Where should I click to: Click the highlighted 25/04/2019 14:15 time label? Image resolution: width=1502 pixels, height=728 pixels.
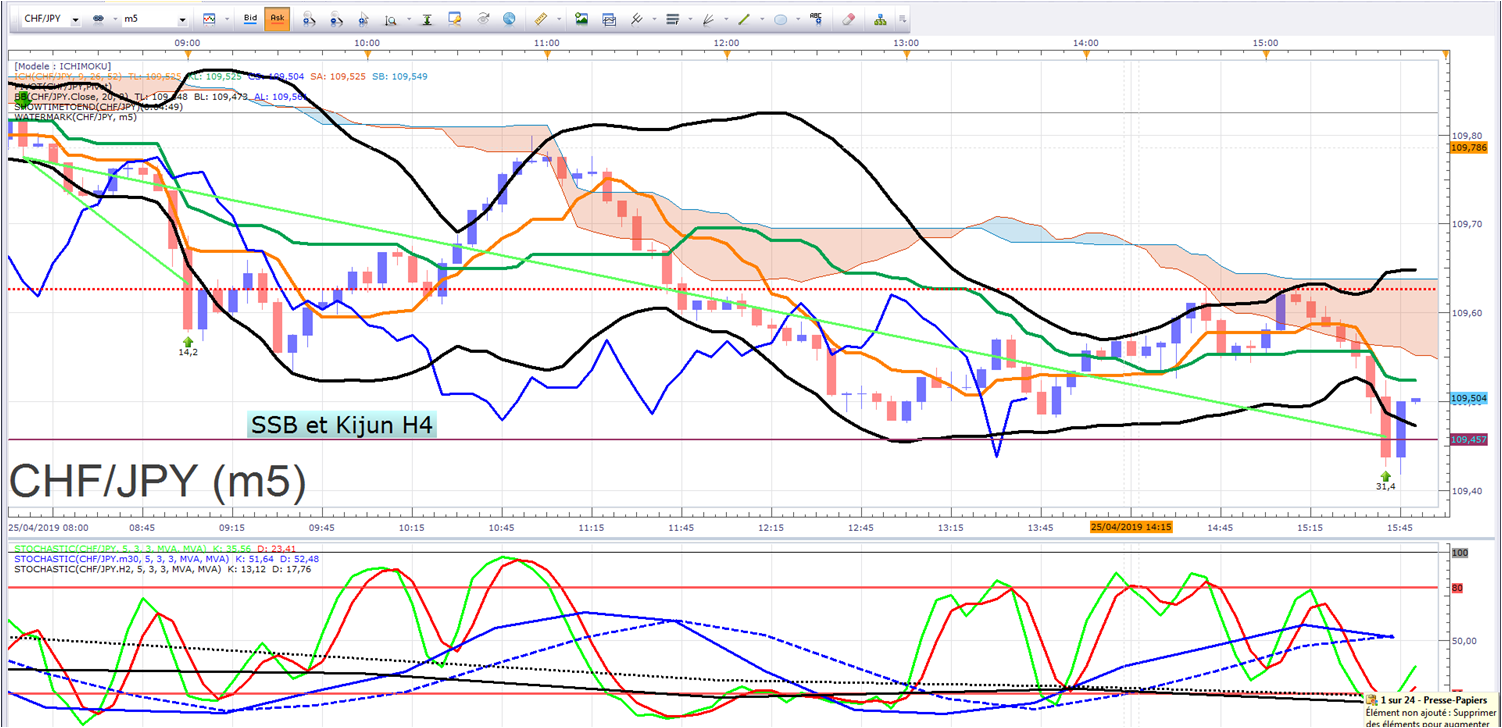pos(1130,526)
